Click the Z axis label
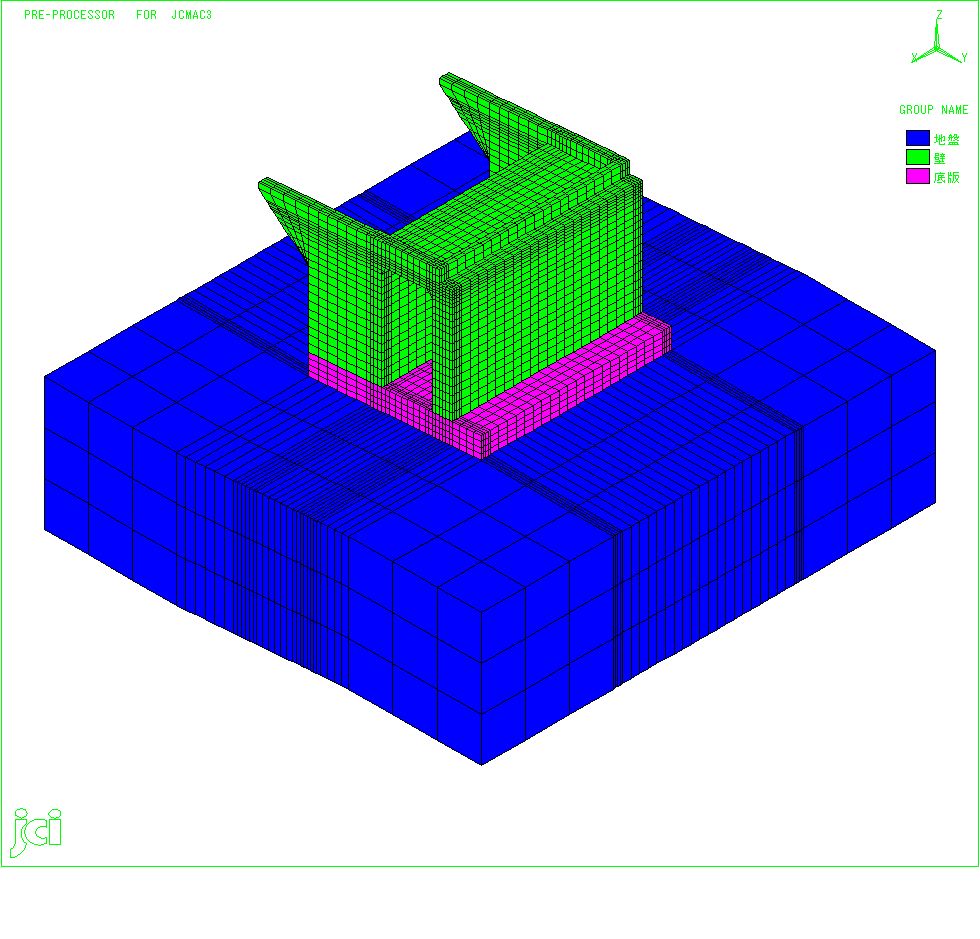The width and height of the screenshot is (980, 939). pos(939,14)
